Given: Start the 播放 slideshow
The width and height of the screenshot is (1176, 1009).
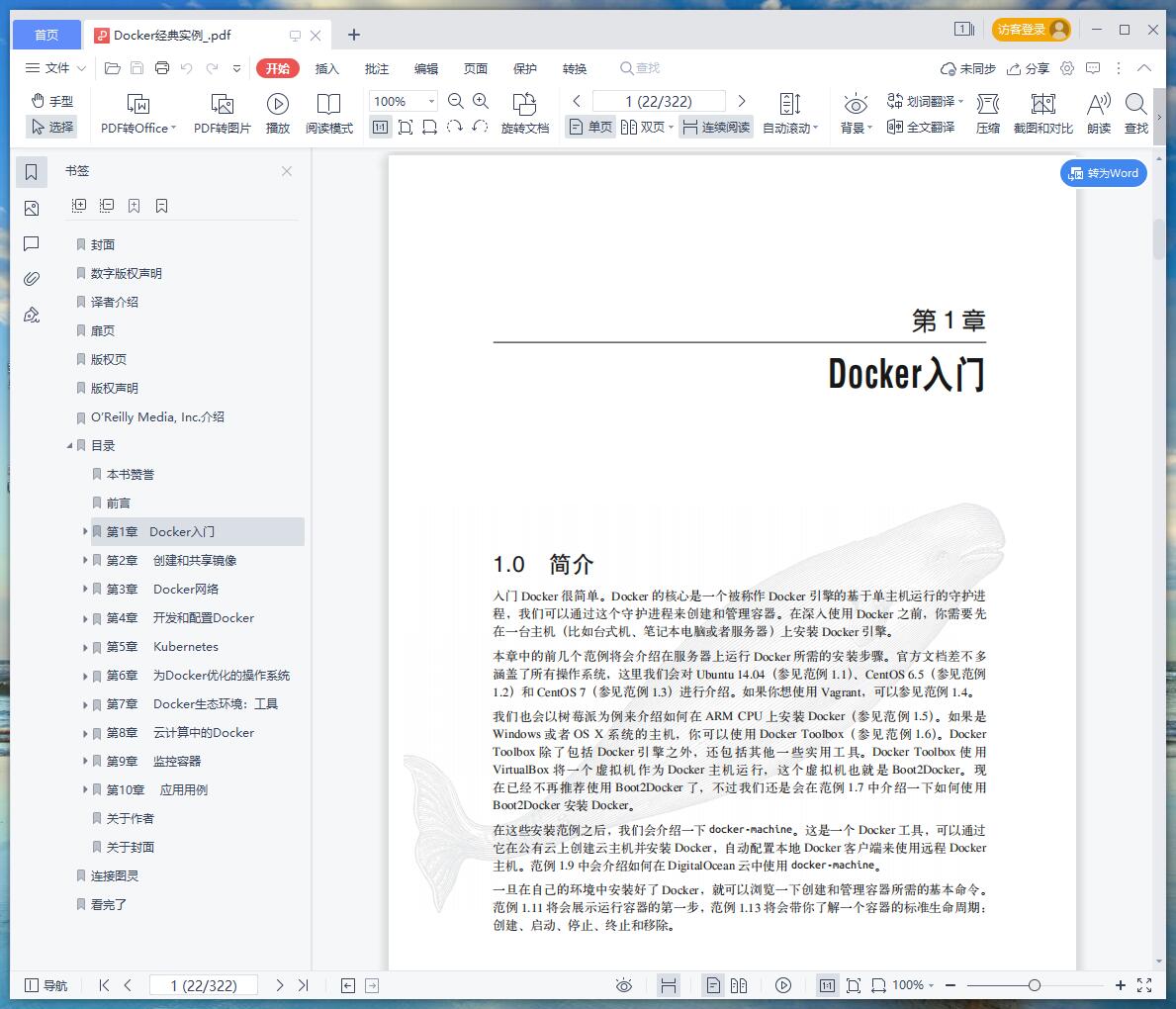Looking at the screenshot, I should 278,114.
